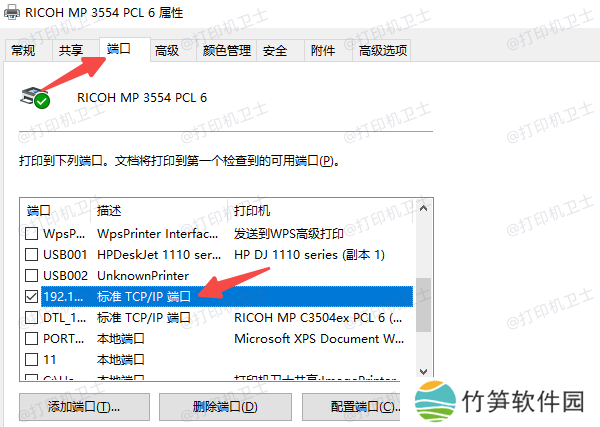Check the PORT... local port checkbox
The image size is (600, 427).
pyautogui.click(x=31, y=338)
